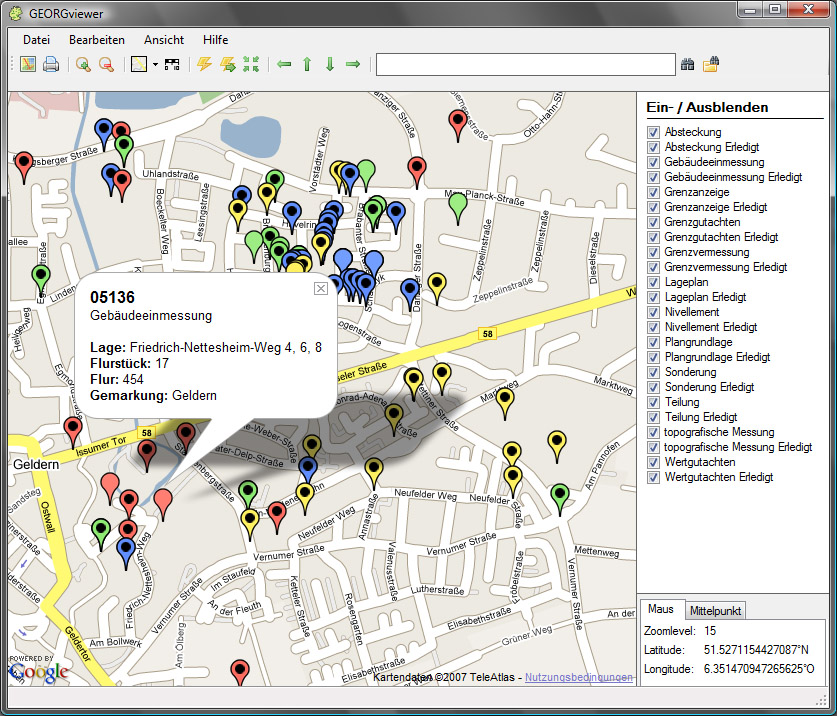The height and width of the screenshot is (716, 837).
Task: Click the Longitude value 6.351470947265625°O
Action: point(759,669)
